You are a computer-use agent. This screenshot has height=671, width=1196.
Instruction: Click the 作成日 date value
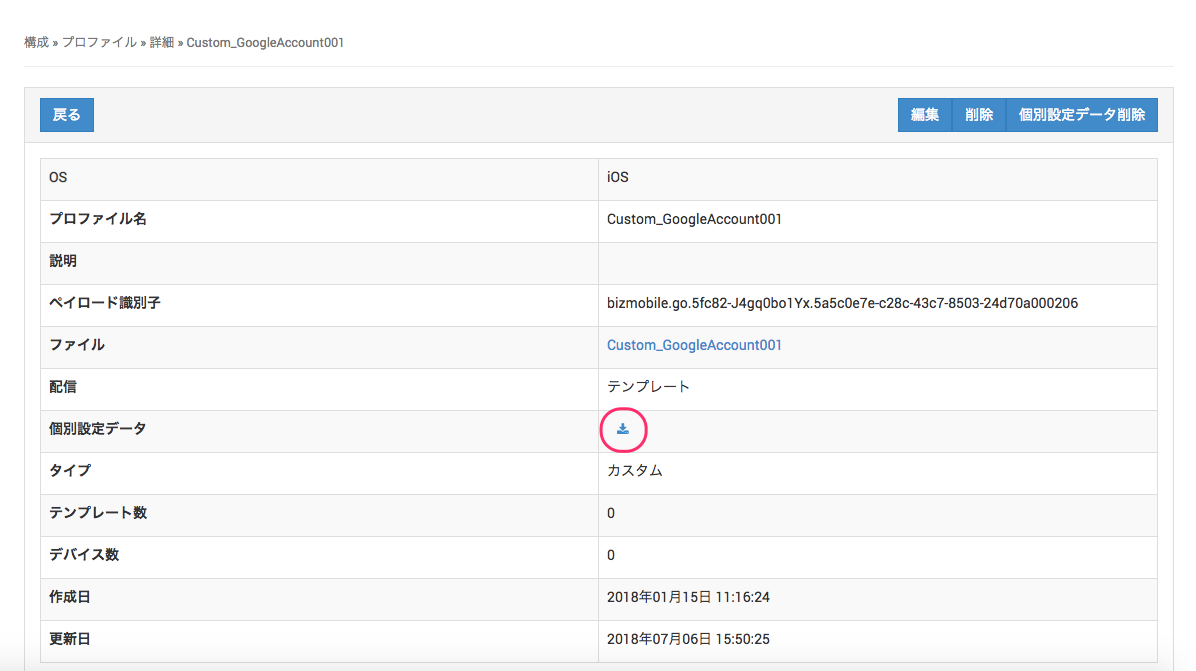click(x=688, y=597)
